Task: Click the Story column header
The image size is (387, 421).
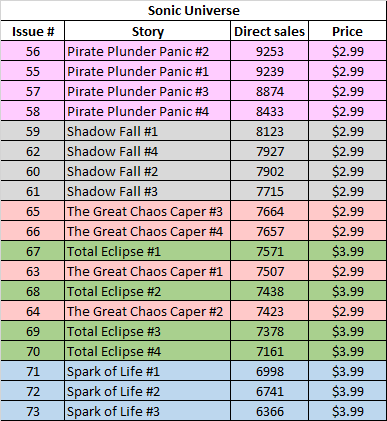Action: (147, 31)
